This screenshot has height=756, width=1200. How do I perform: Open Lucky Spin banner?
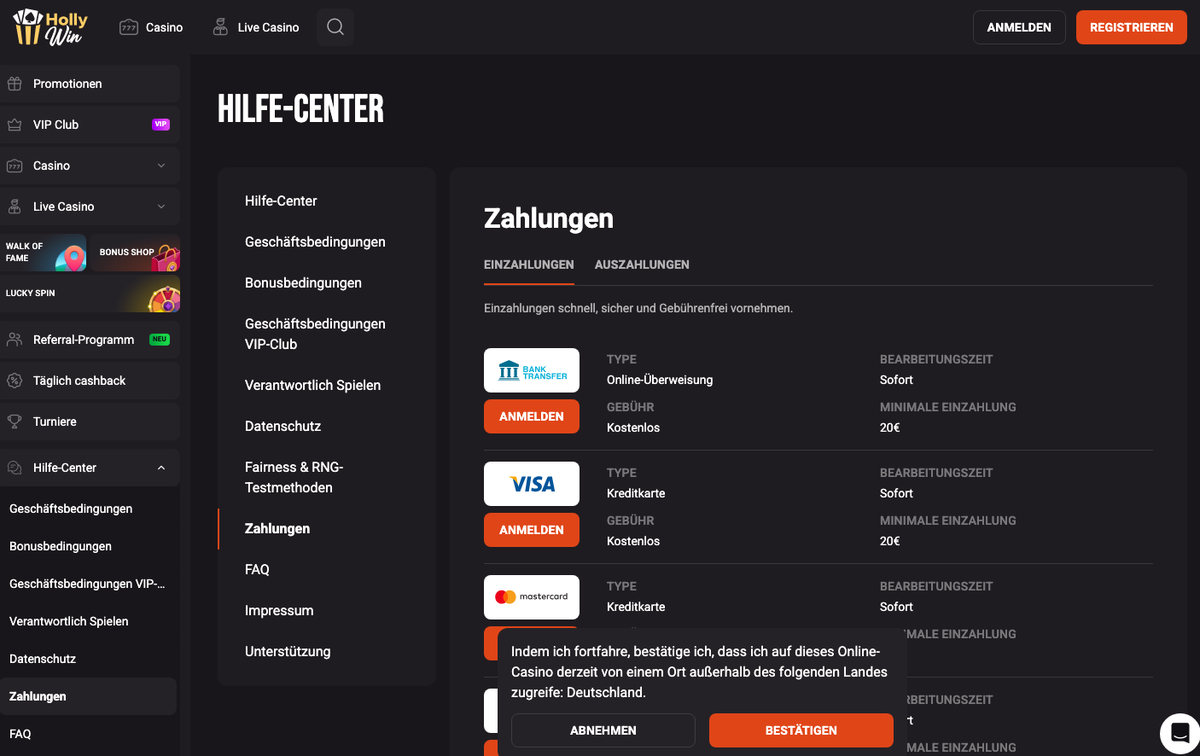point(90,294)
